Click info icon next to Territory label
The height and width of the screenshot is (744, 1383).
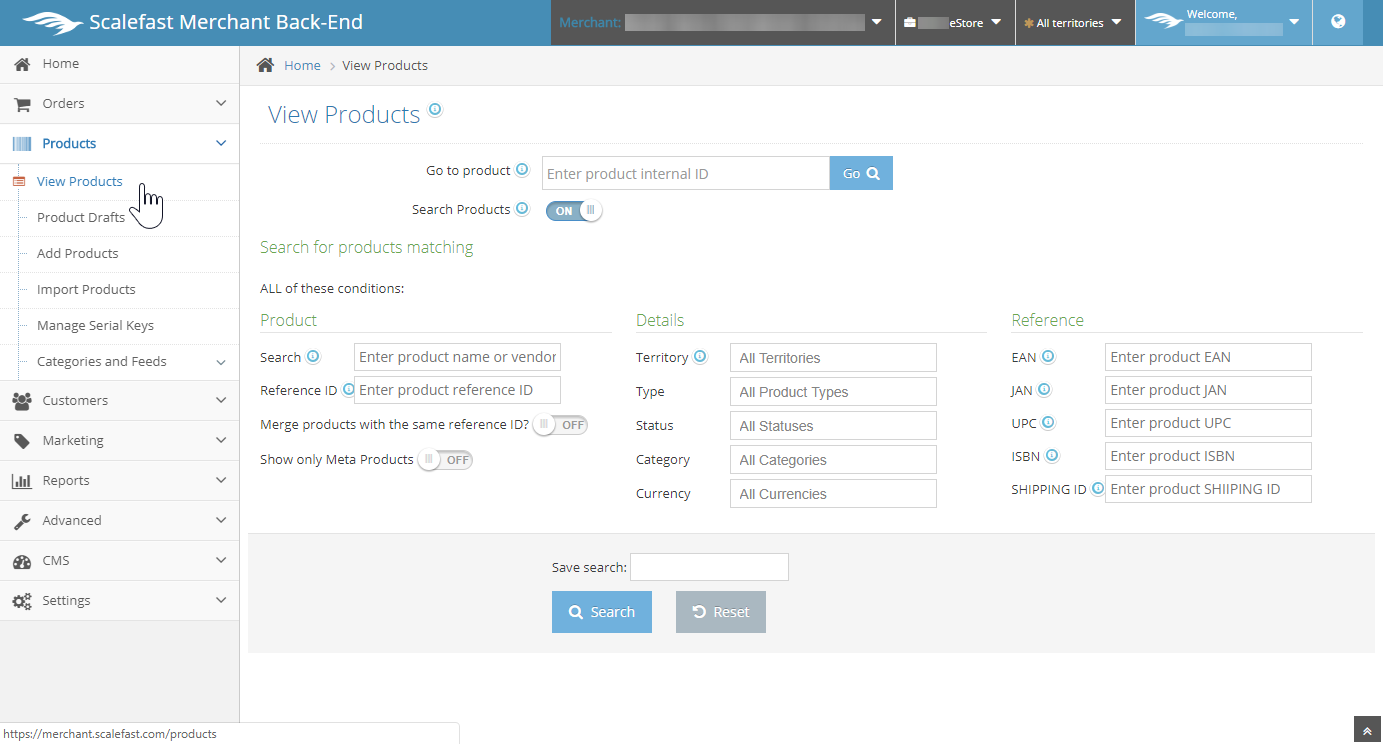pyautogui.click(x=700, y=357)
